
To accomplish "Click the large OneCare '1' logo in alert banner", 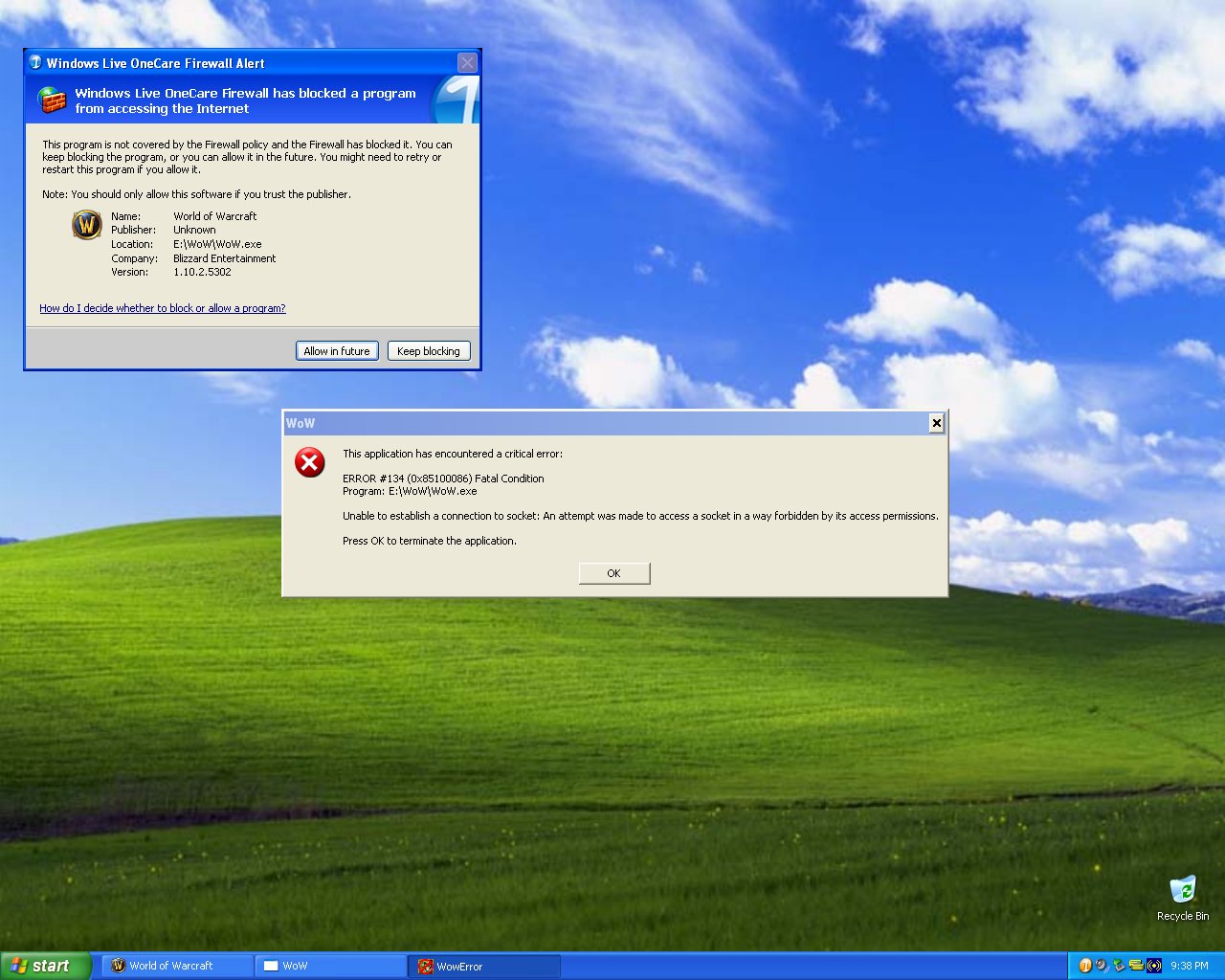I will [455, 100].
